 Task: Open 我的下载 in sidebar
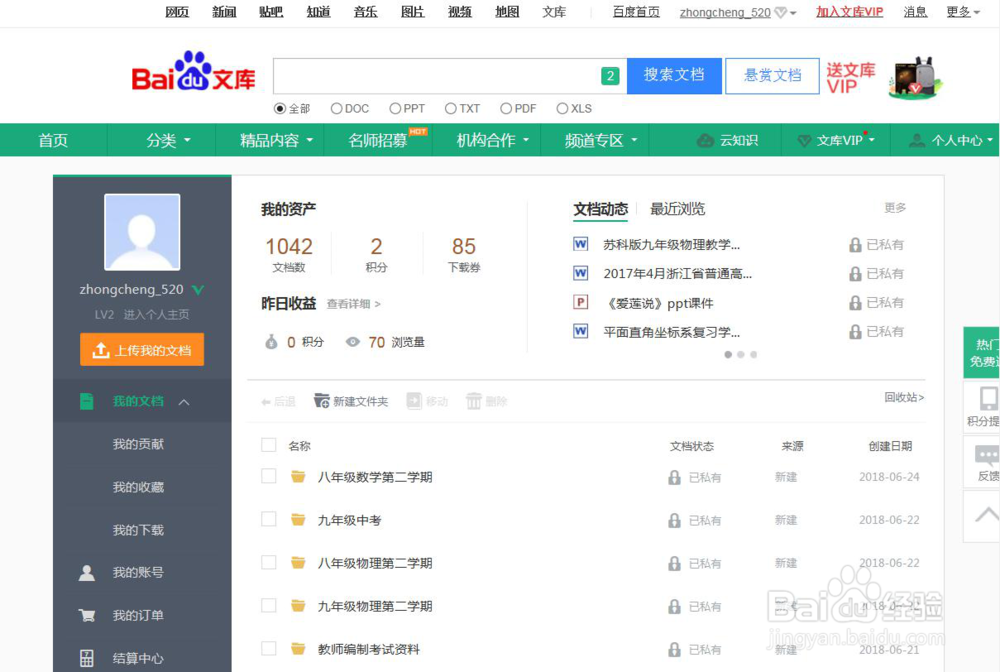(138, 530)
